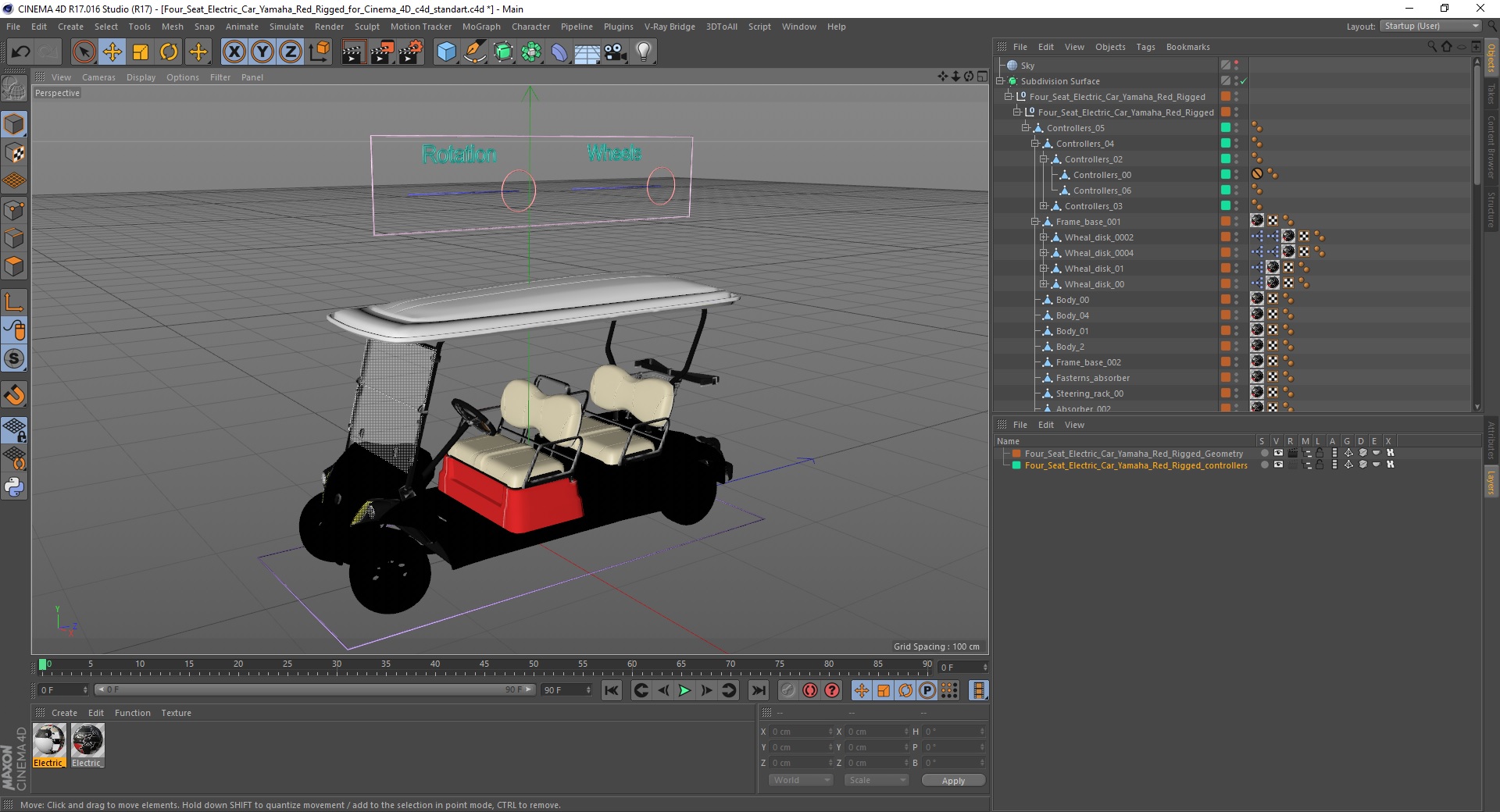Viewport: 1500px width, 812px height.
Task: Collapse Controllers_04 hierarchy
Action: coord(1034,143)
